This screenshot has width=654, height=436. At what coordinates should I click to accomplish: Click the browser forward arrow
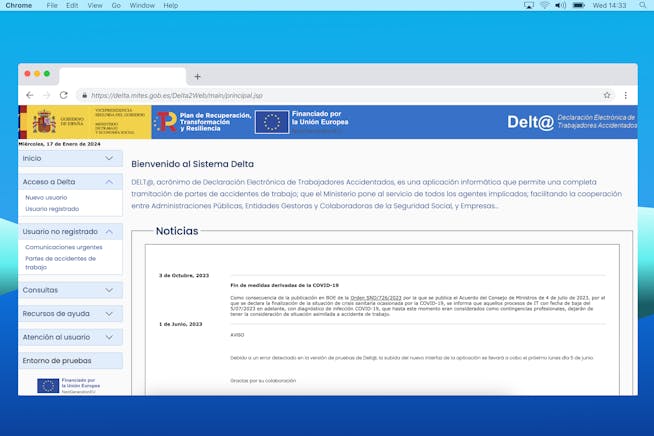pyautogui.click(x=46, y=95)
